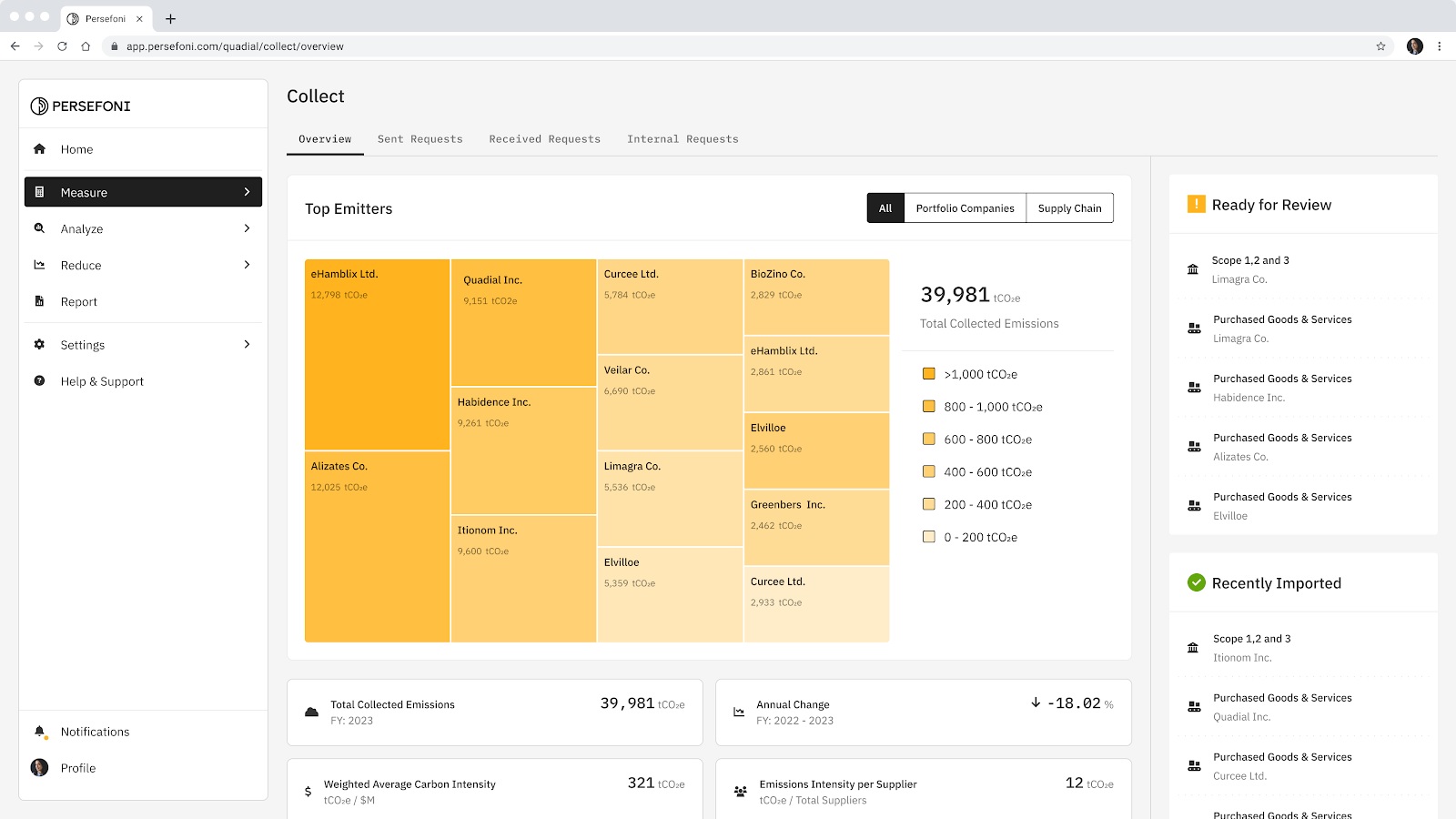Select the Portfolio Companies filter
Screen dimensions: 1456x819
click(x=965, y=208)
